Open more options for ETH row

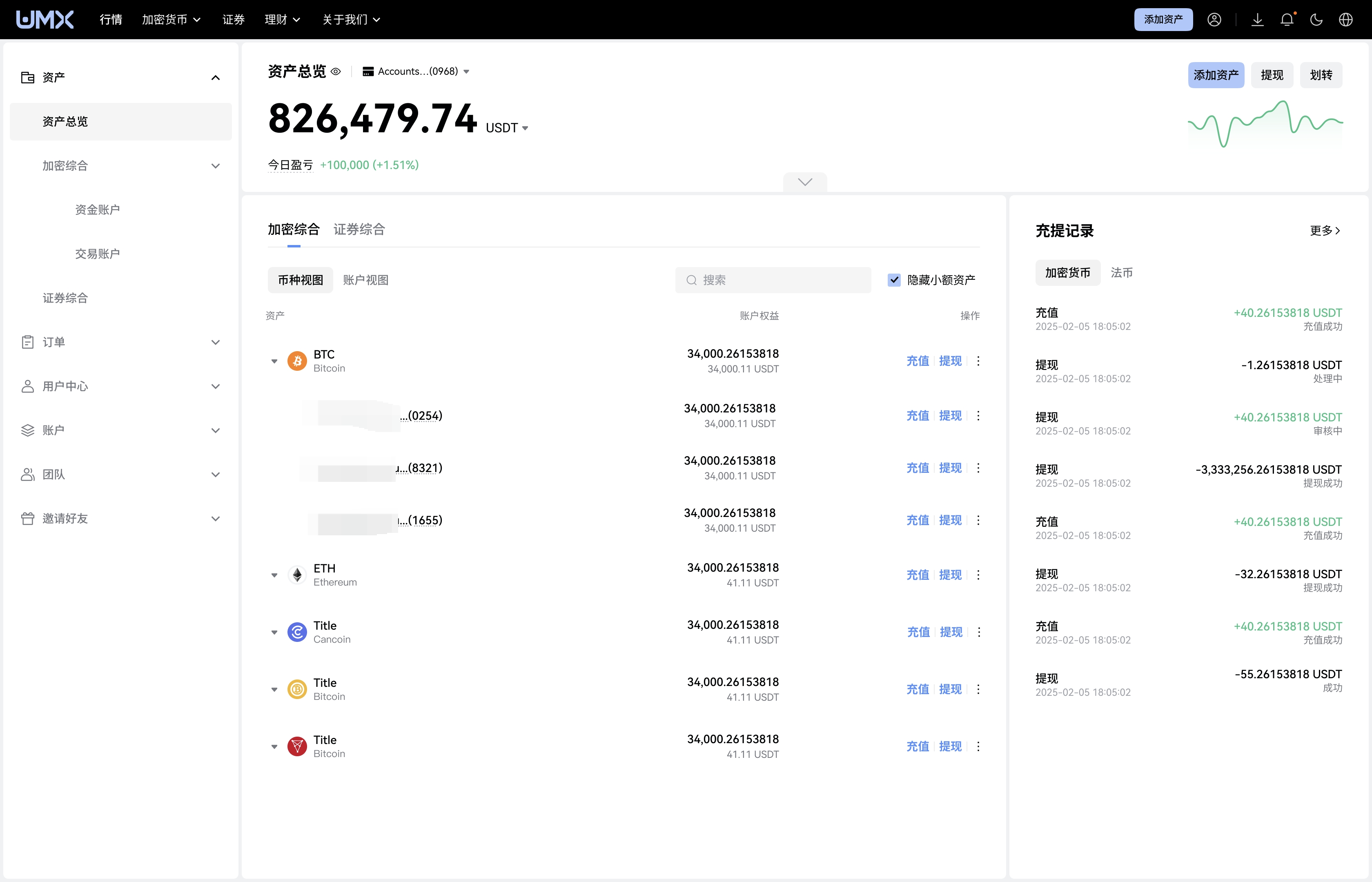click(x=978, y=575)
